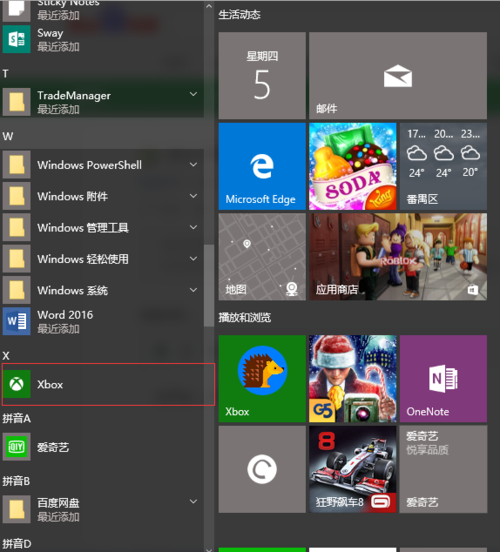
Task: Click 最近添加 under Sway
Action: click(58, 46)
